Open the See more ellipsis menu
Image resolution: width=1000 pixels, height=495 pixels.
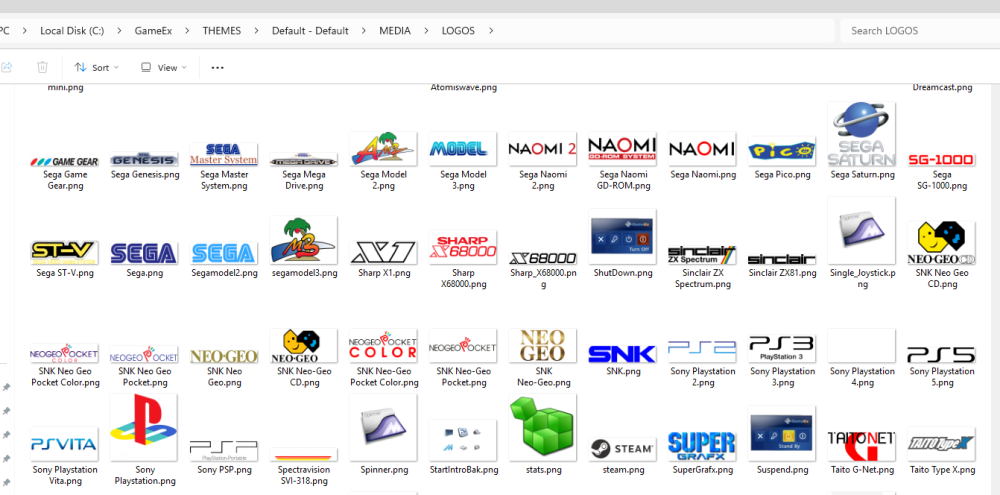[x=217, y=67]
